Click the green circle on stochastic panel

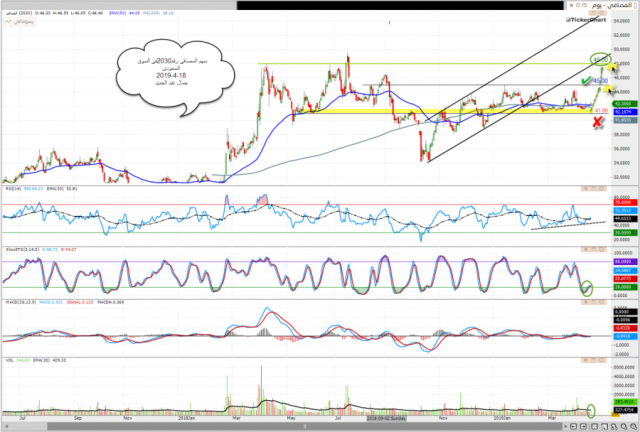[x=585, y=289]
